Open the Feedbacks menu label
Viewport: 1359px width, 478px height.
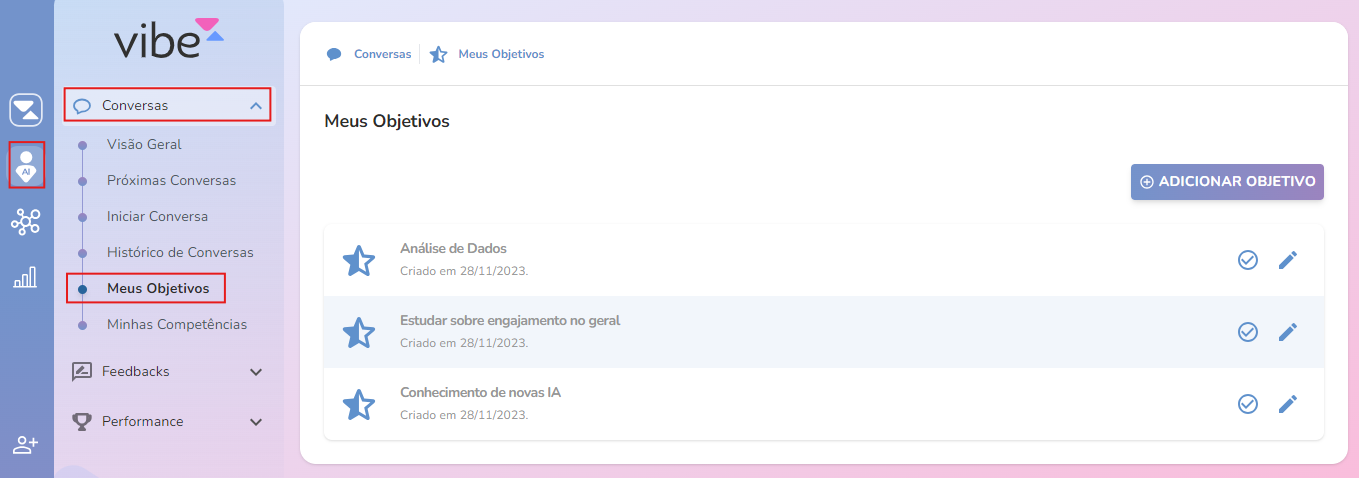(x=136, y=372)
